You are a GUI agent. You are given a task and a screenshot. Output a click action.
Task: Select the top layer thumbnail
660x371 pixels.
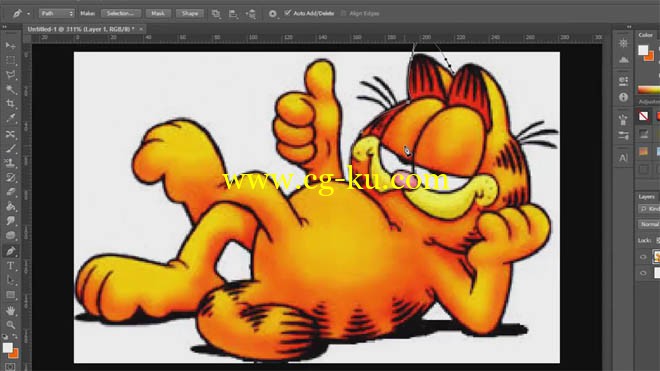[656, 256]
